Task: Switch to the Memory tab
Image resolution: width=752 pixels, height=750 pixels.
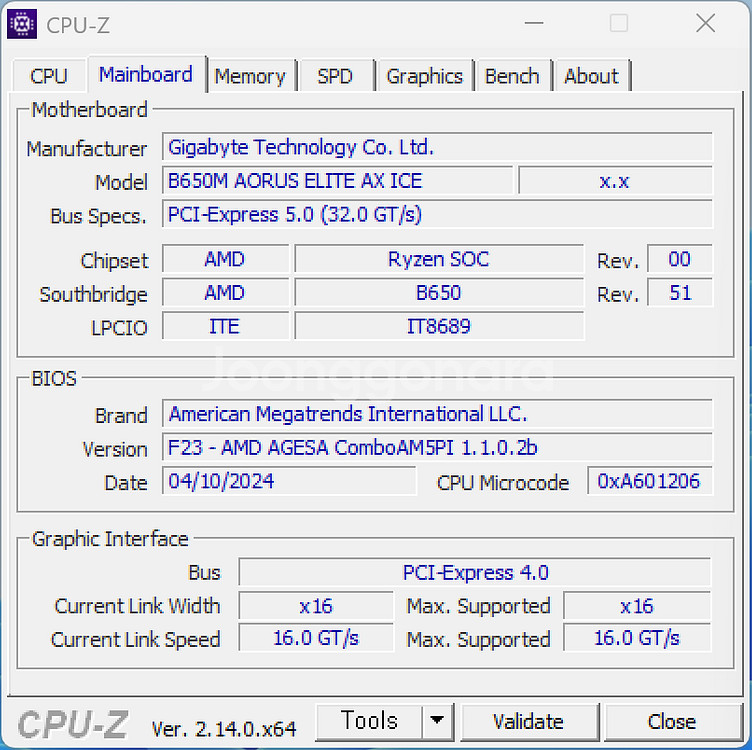Action: (x=249, y=76)
